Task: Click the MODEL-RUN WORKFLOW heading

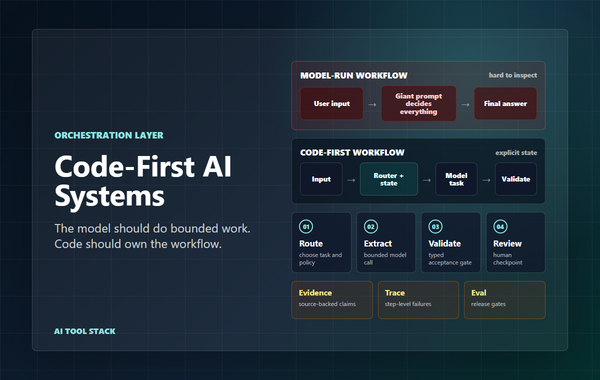Action: pos(354,76)
